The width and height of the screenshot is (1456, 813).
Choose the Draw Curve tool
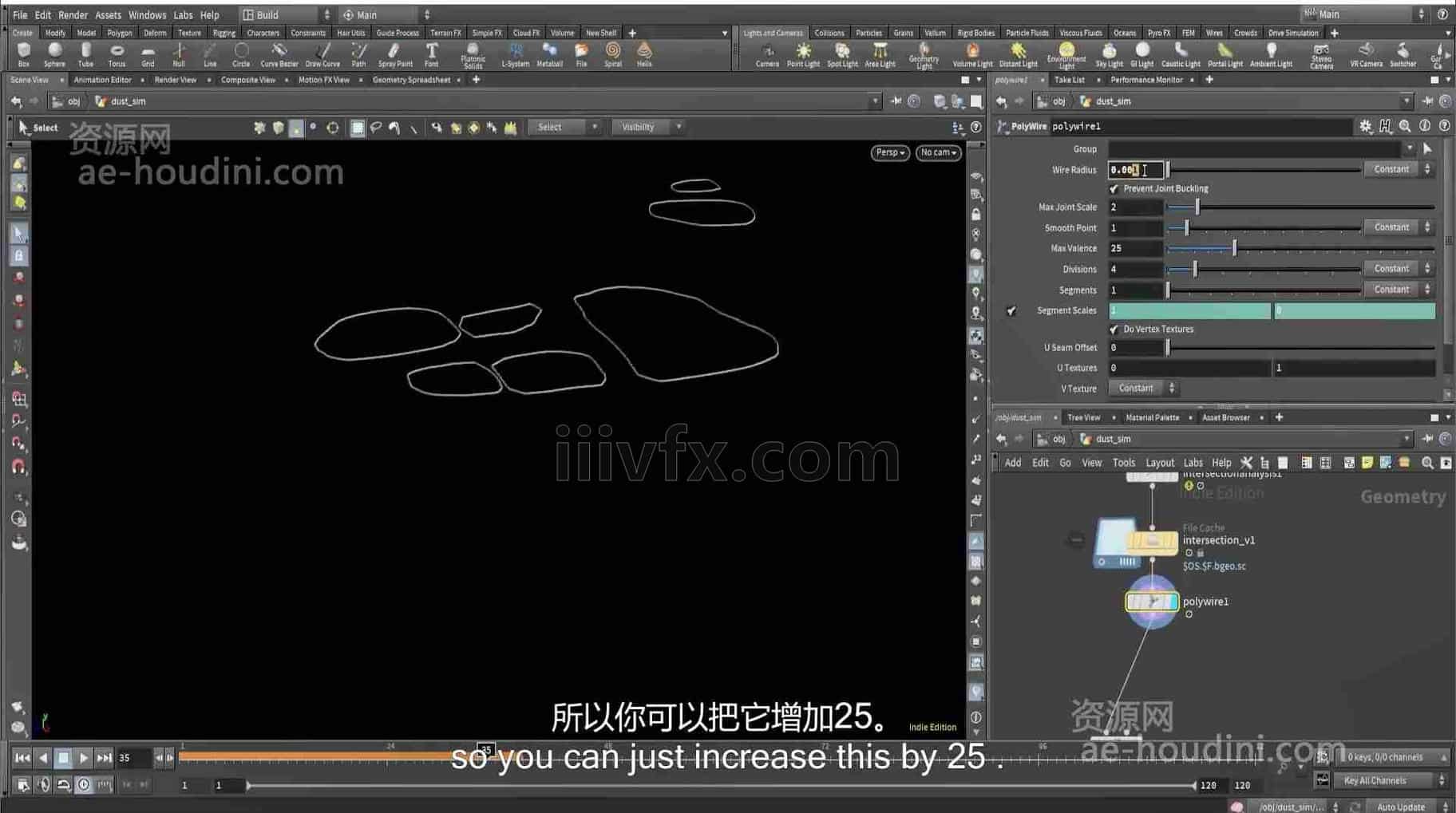point(322,54)
